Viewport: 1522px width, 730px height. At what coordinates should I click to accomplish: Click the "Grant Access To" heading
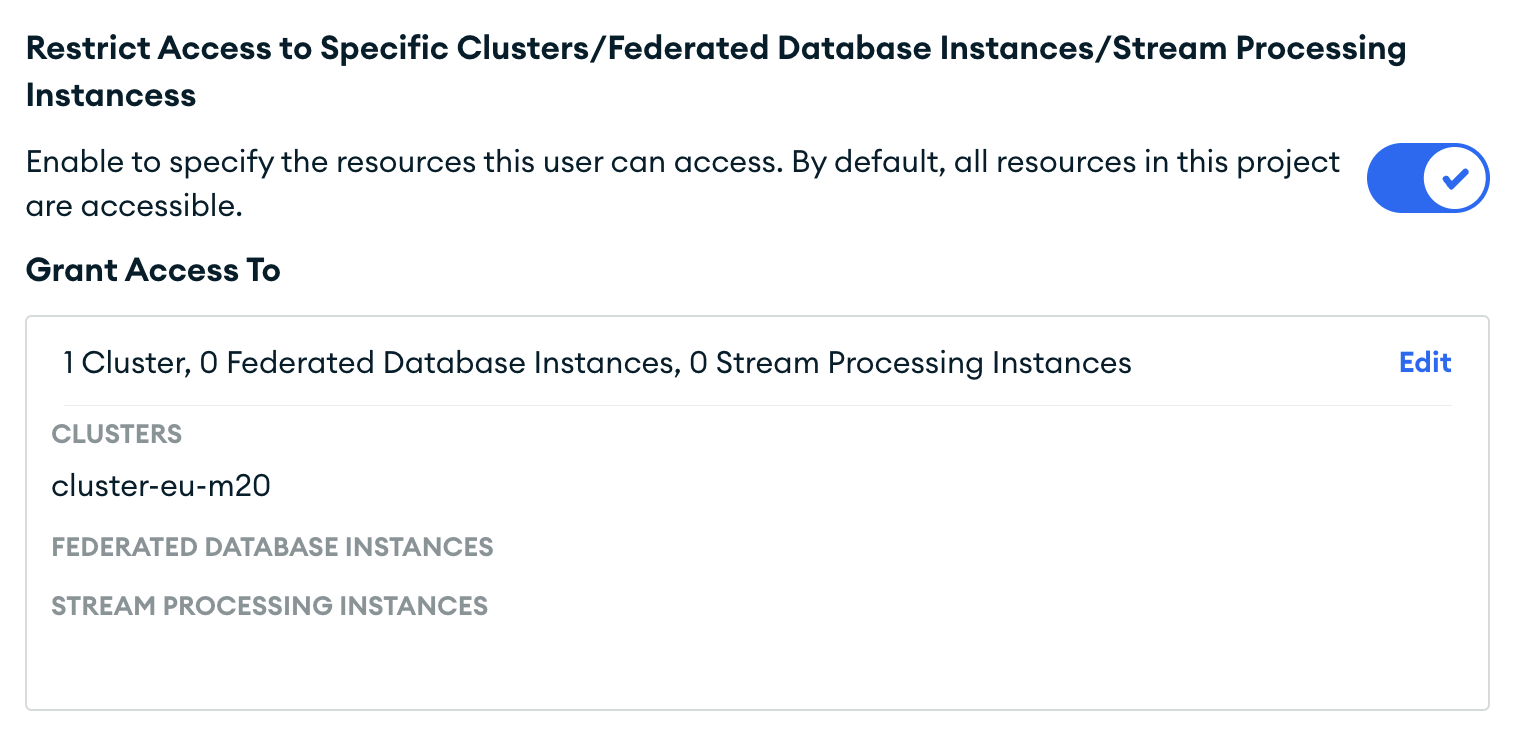point(153,270)
